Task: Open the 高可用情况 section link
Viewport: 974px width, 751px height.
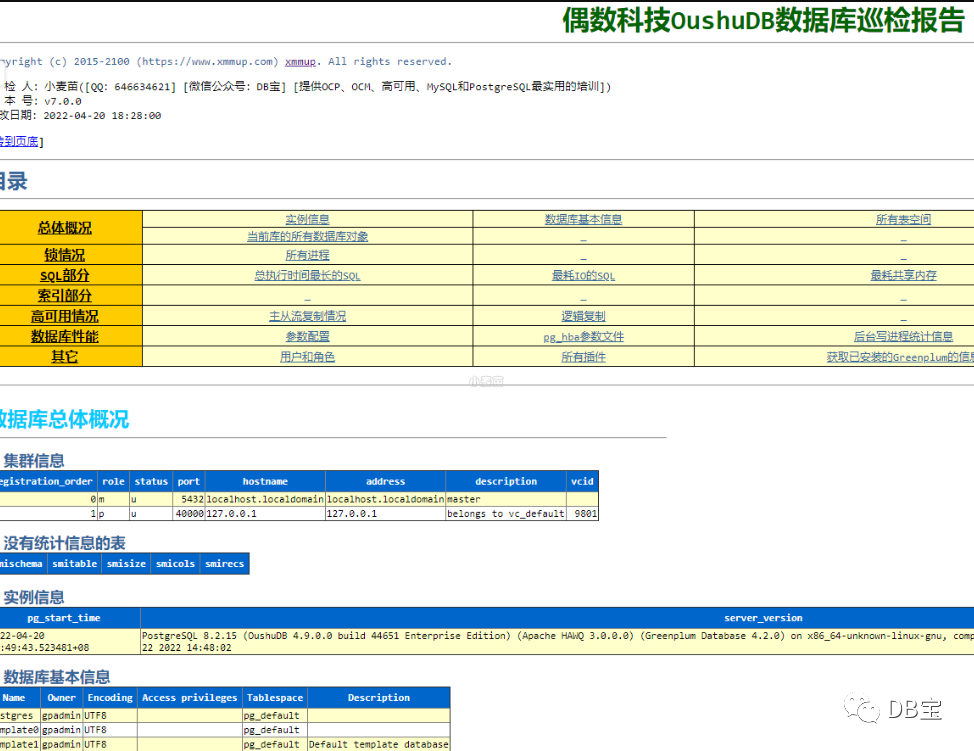Action: tap(65, 316)
